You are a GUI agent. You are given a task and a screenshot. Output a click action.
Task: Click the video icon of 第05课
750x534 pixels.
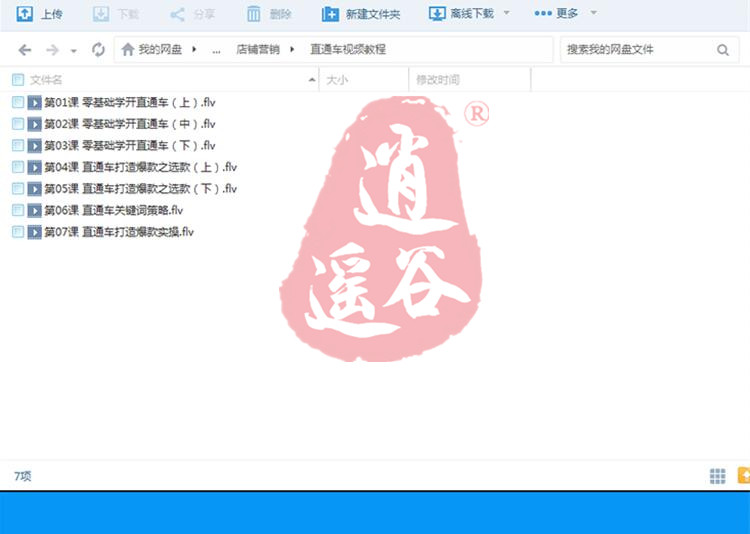click(34, 189)
